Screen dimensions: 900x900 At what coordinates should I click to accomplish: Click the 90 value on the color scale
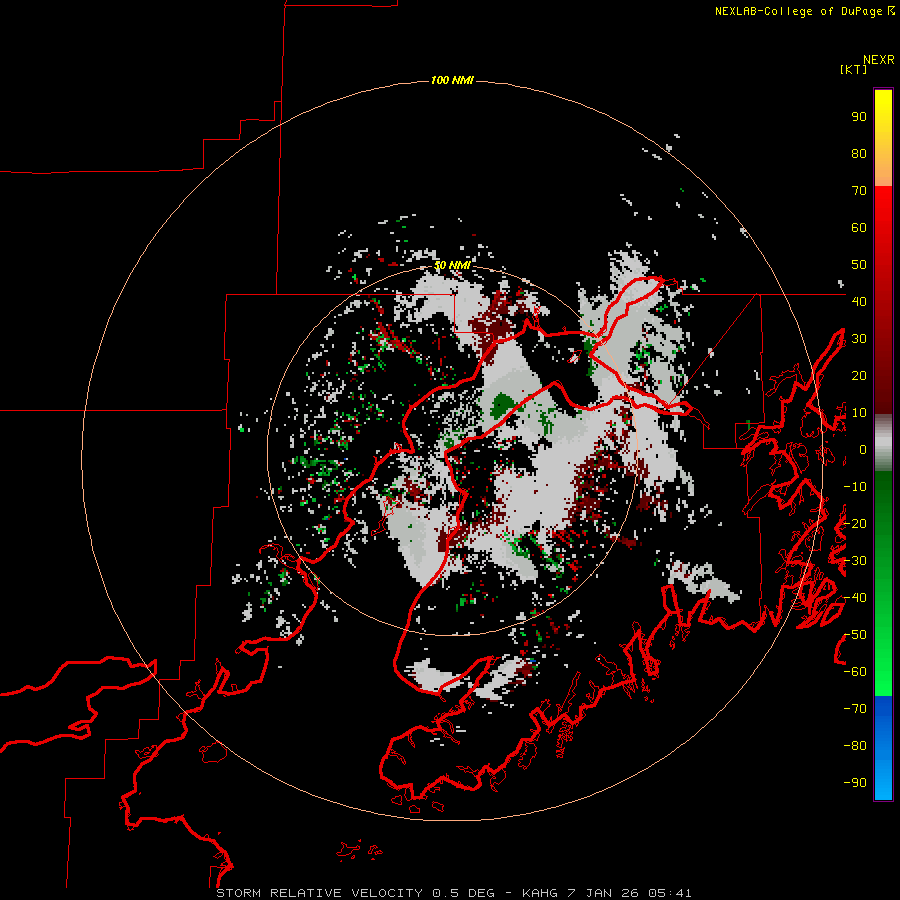[859, 117]
